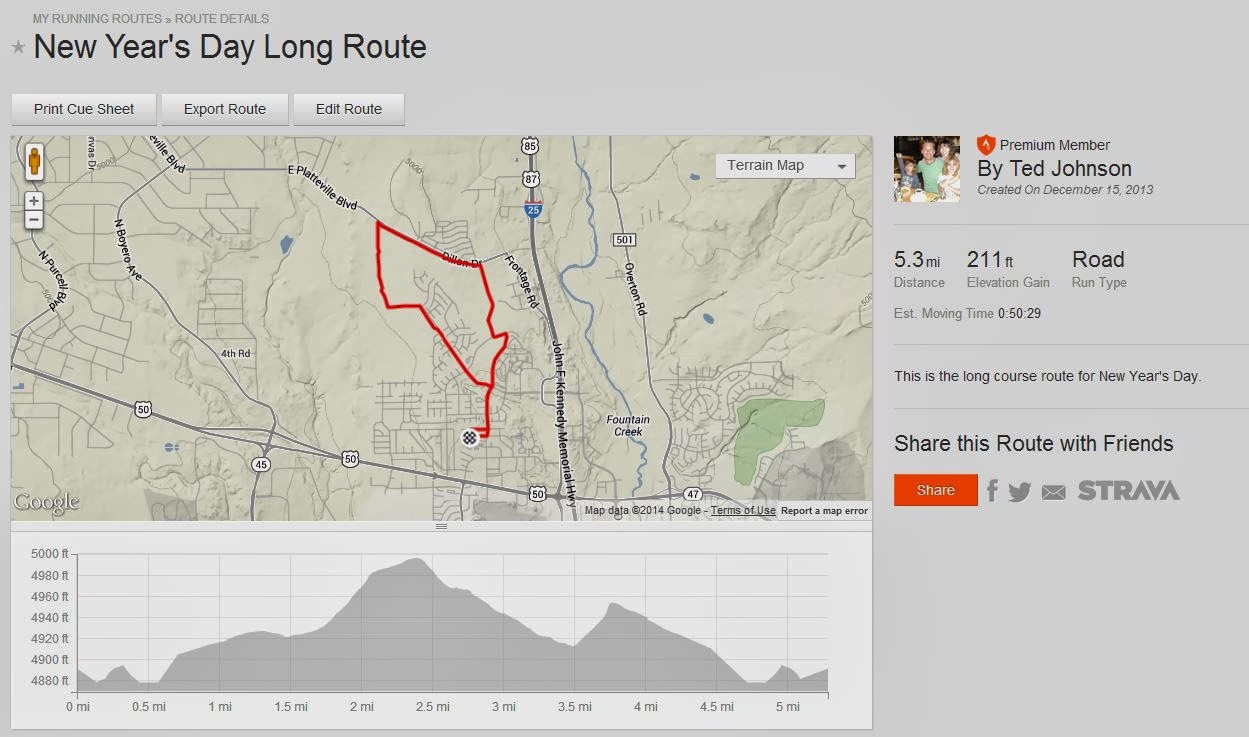Viewport: 1249px width, 737px height.
Task: Click Report a map error link
Action: pyautogui.click(x=824, y=511)
